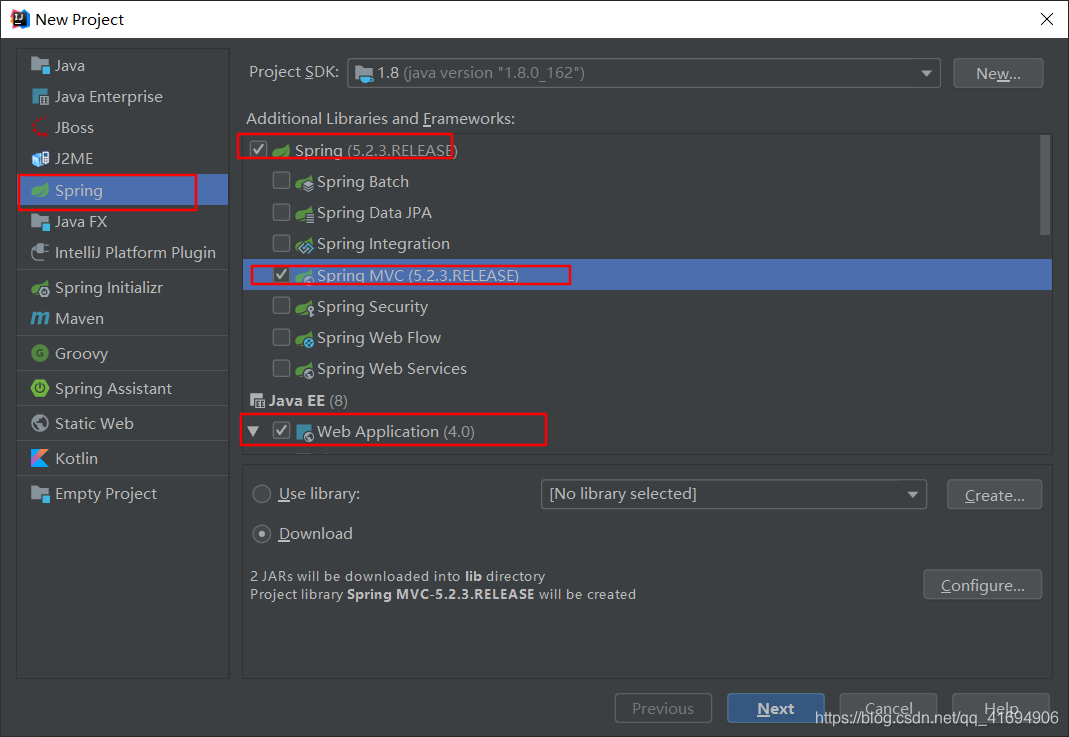Click the Kotlin logo icon
Screen dimensions: 1069x737
(x=40, y=458)
